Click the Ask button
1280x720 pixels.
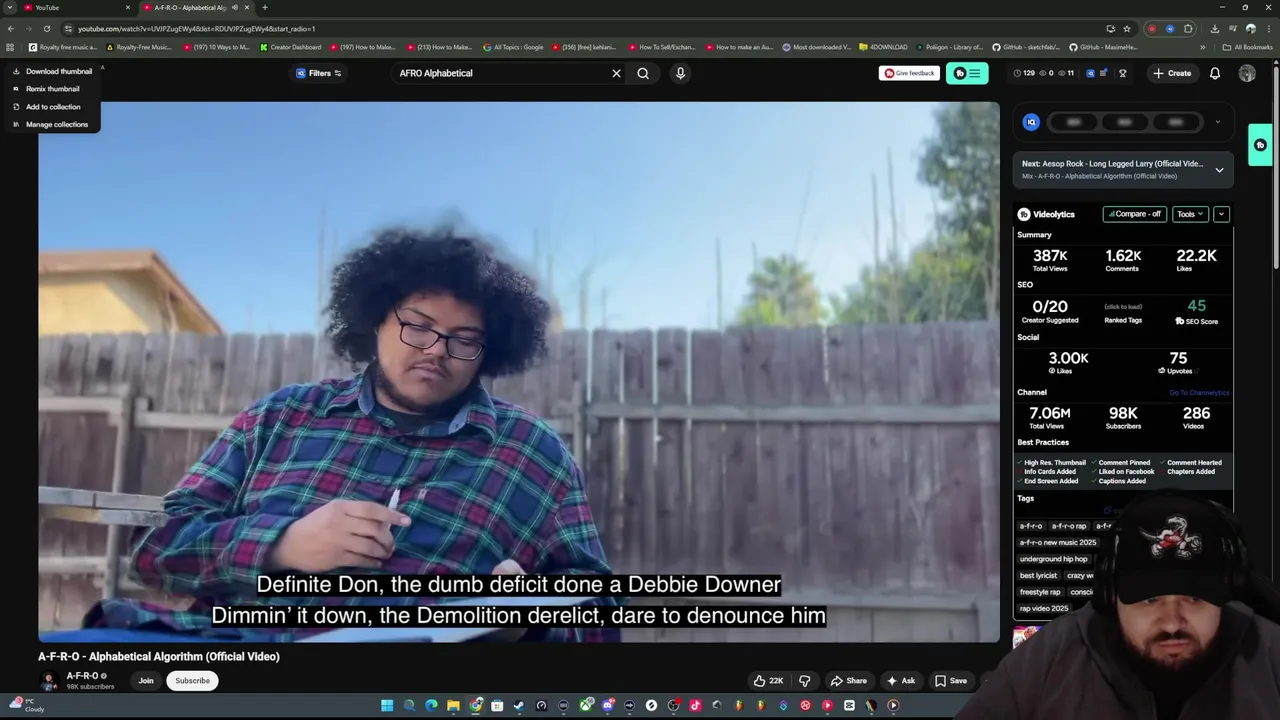click(900, 681)
